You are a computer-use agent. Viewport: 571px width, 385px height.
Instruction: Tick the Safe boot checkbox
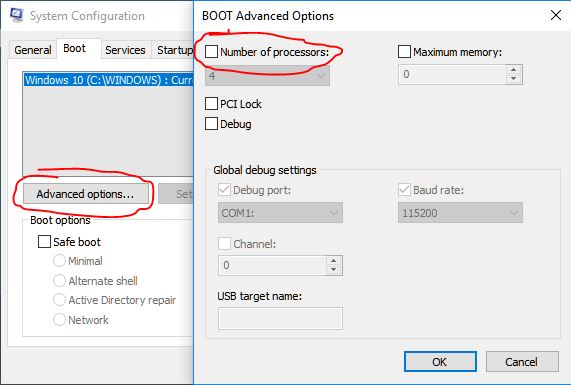point(44,241)
